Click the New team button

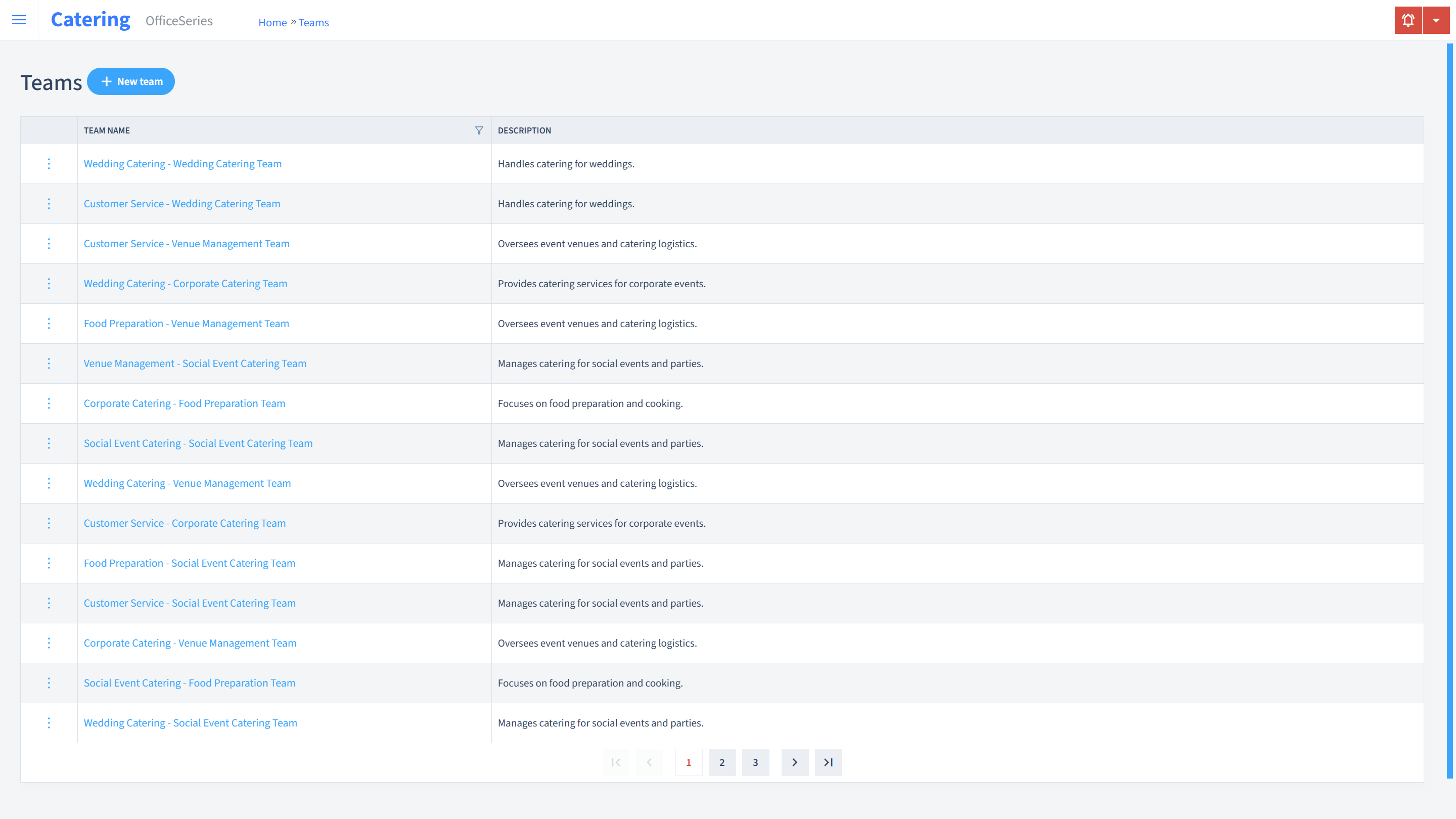tap(131, 81)
